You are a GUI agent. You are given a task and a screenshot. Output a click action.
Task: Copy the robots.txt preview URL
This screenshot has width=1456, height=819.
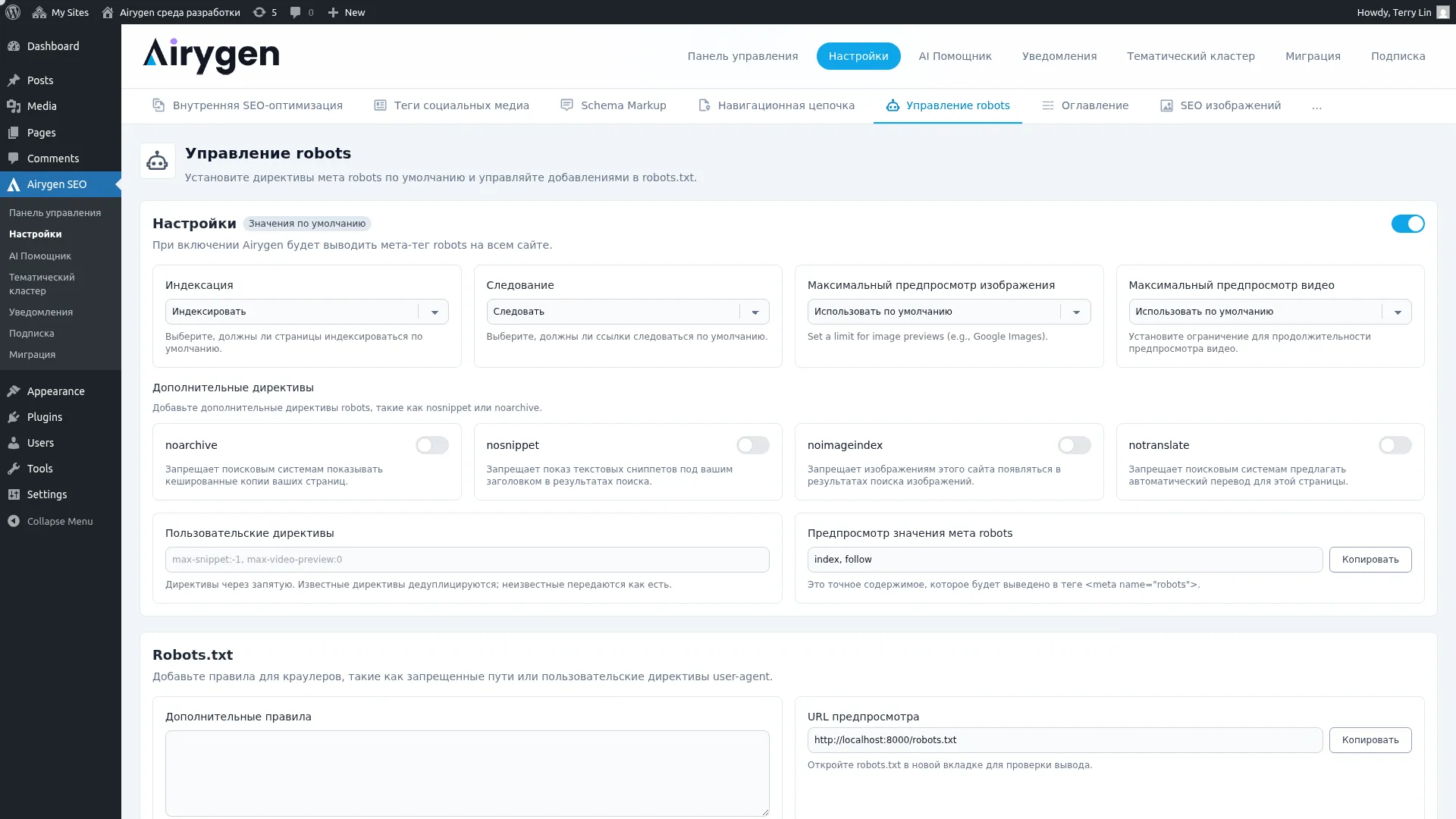tap(1370, 740)
